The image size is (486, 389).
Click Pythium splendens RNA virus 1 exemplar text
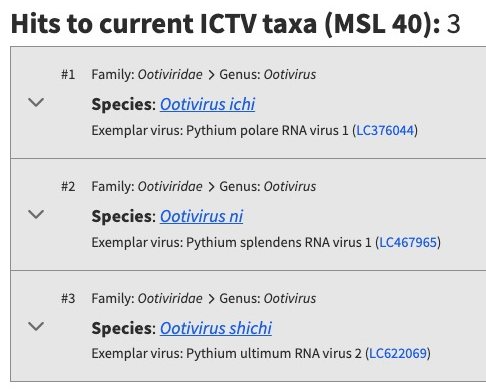[279, 242]
